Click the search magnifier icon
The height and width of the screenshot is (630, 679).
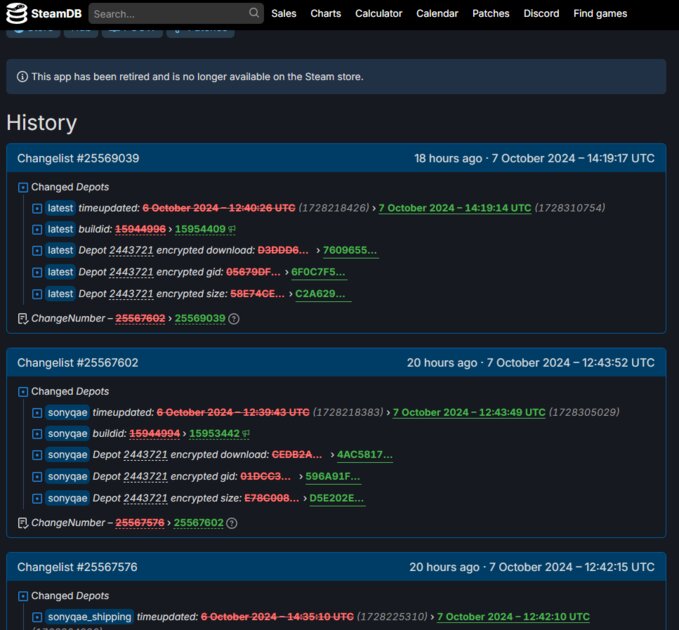click(x=254, y=13)
